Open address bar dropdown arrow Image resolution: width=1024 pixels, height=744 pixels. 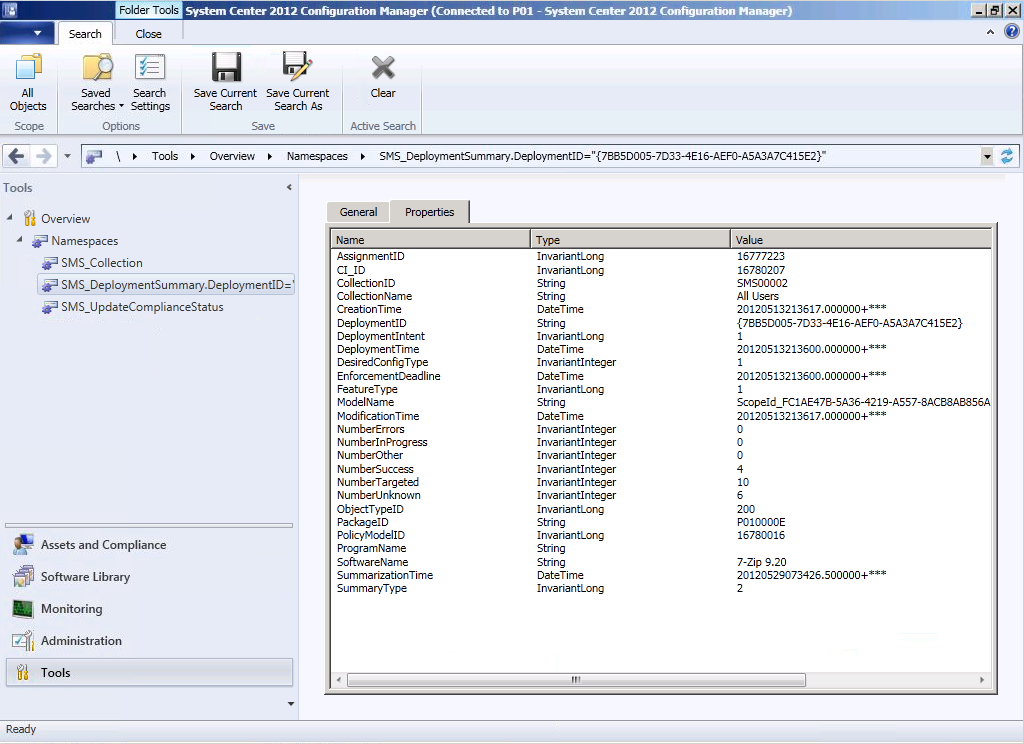pyautogui.click(x=987, y=156)
